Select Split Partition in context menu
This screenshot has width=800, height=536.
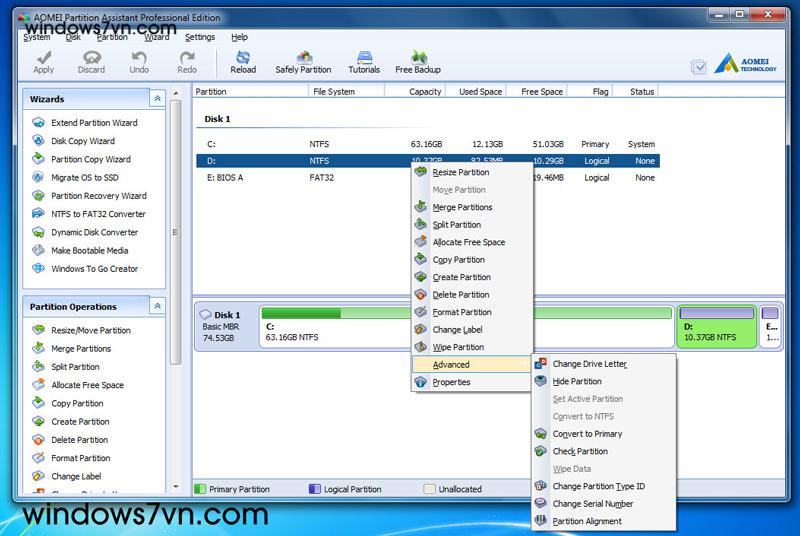pyautogui.click(x=471, y=225)
